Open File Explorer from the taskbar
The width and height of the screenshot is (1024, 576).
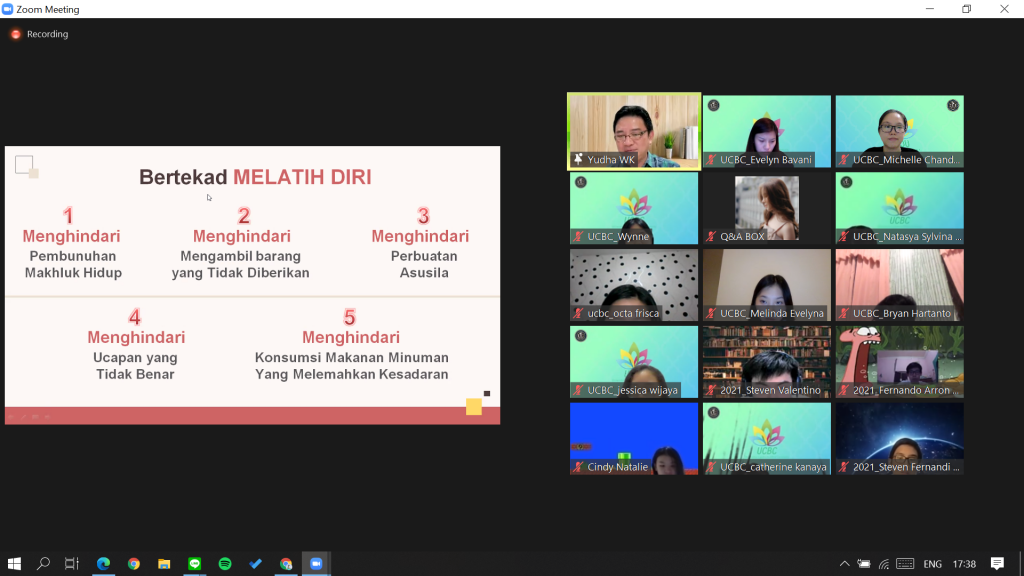[164, 564]
